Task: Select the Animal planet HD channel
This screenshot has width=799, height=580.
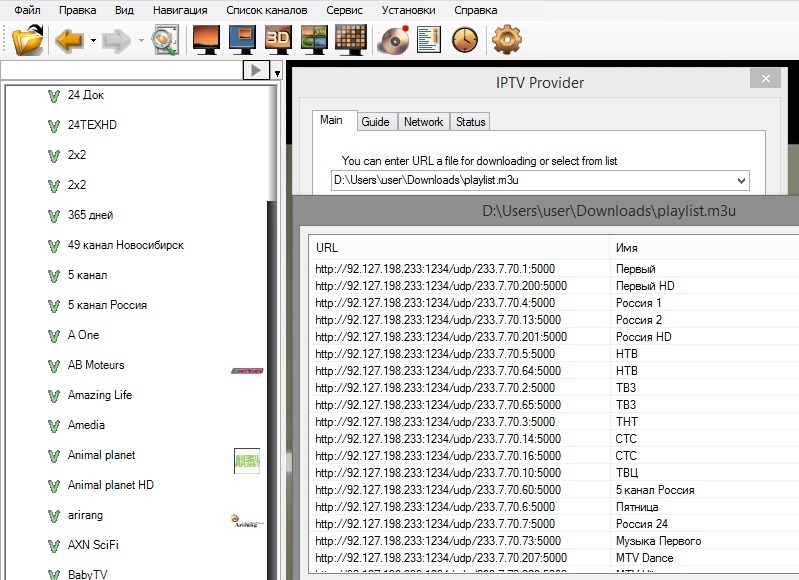Action: point(110,485)
